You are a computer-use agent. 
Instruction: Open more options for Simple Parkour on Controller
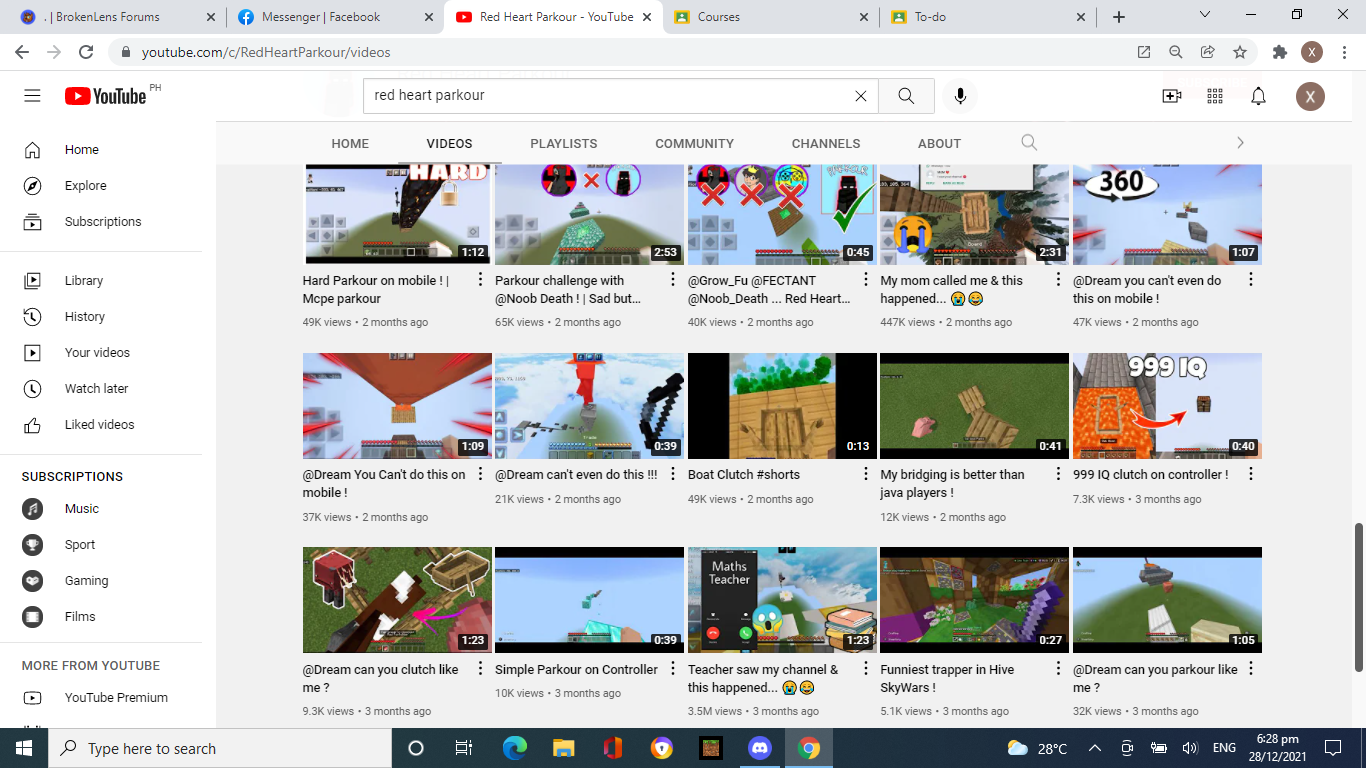coord(673,669)
